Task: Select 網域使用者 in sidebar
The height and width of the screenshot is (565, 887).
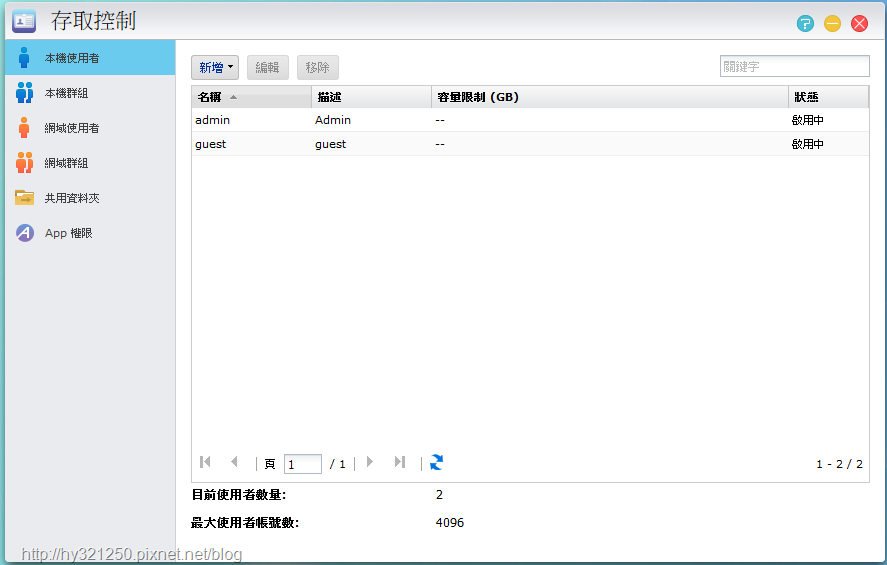Action: [91, 128]
